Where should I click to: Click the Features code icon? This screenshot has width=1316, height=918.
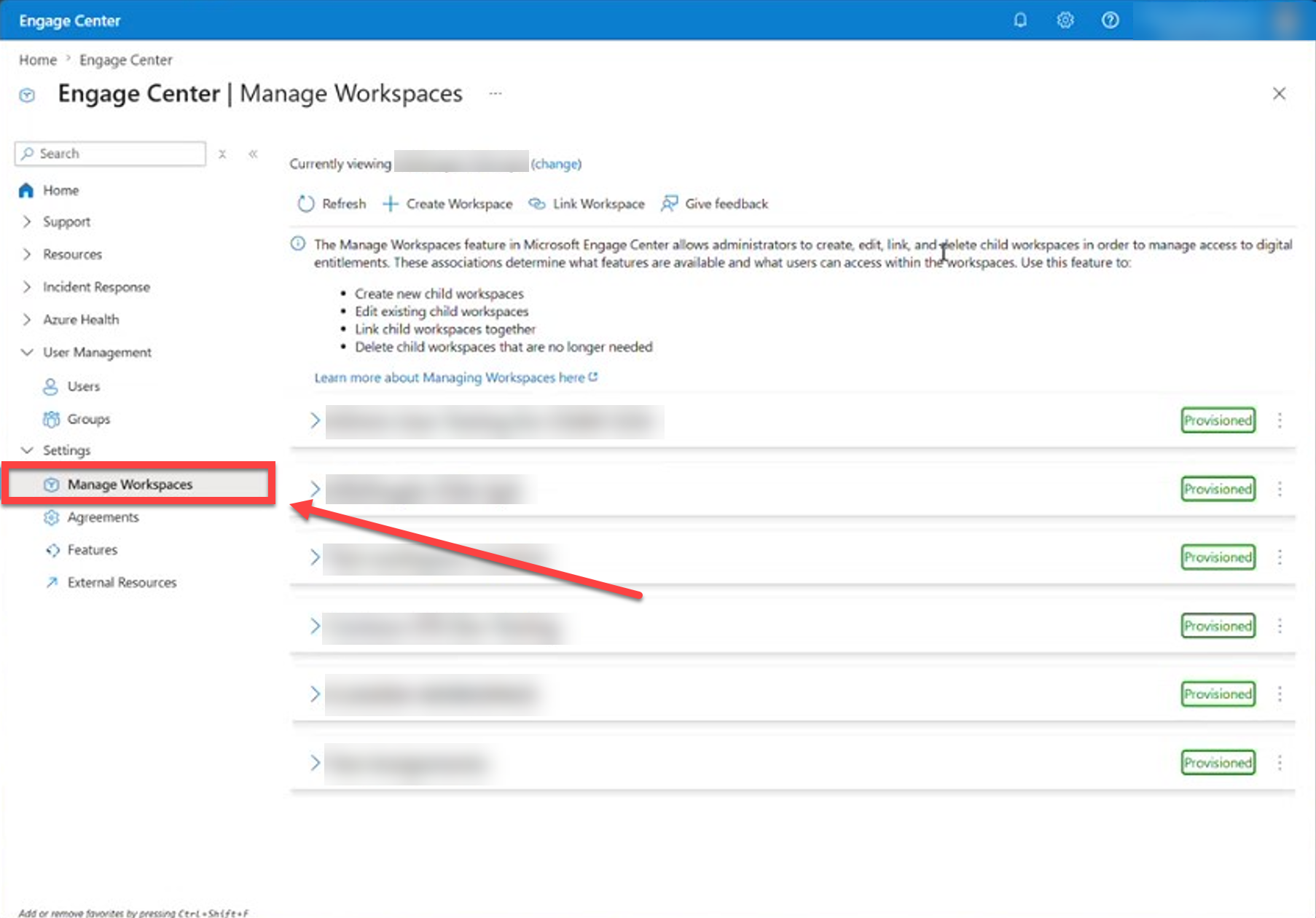click(x=52, y=550)
